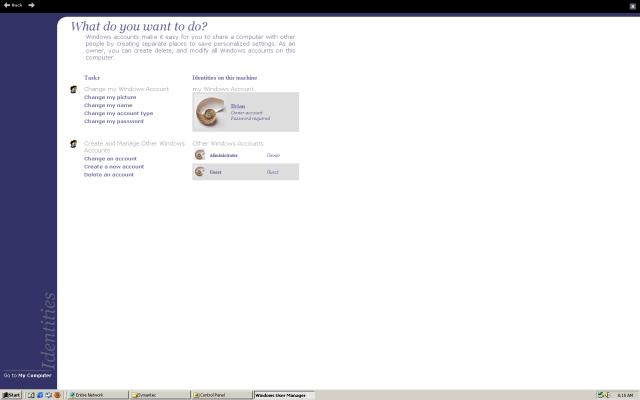Image resolution: width=640 pixels, height=400 pixels.
Task: Click the taskbar clock
Action: 625,396
